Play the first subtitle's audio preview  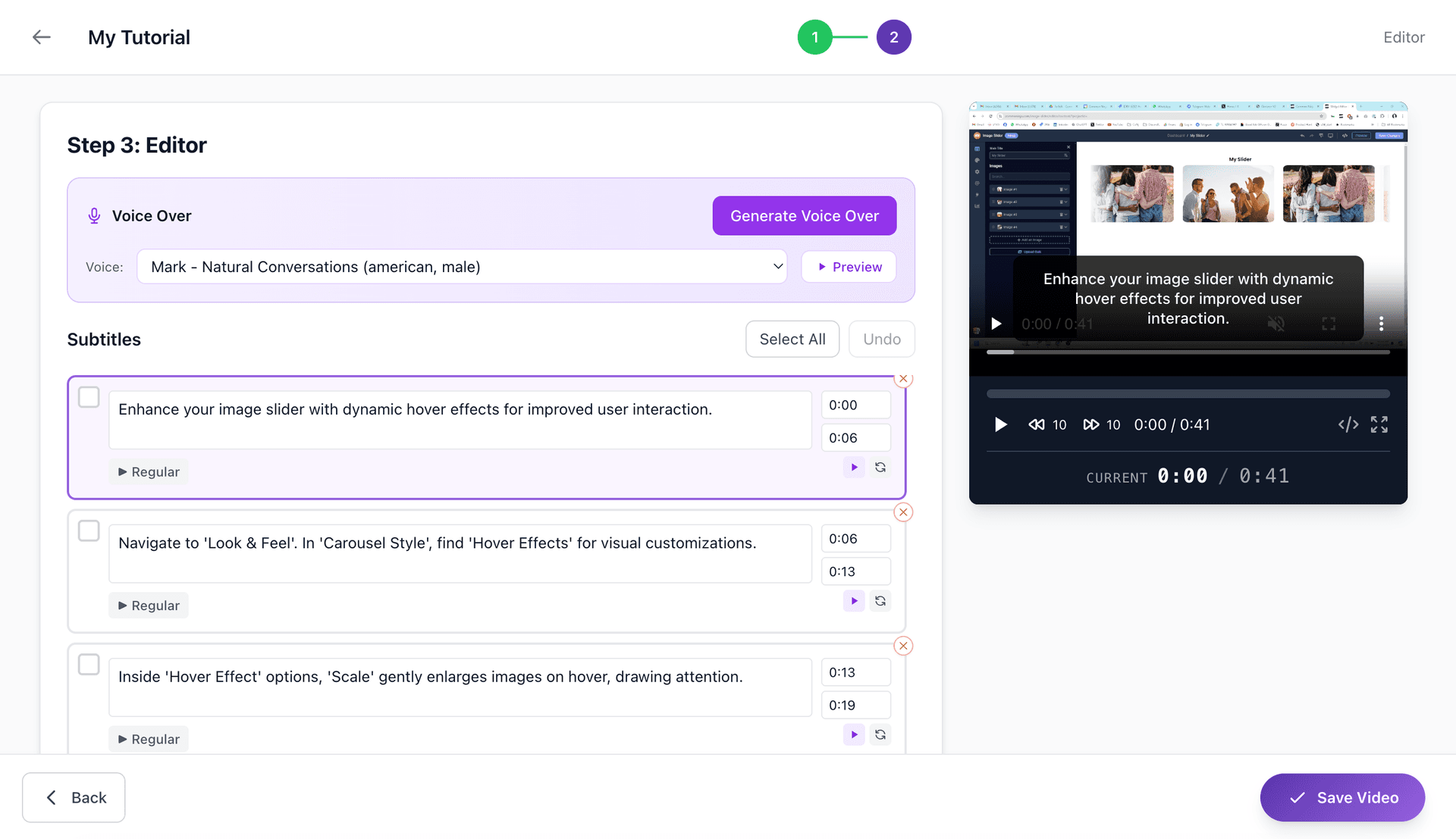click(x=854, y=468)
